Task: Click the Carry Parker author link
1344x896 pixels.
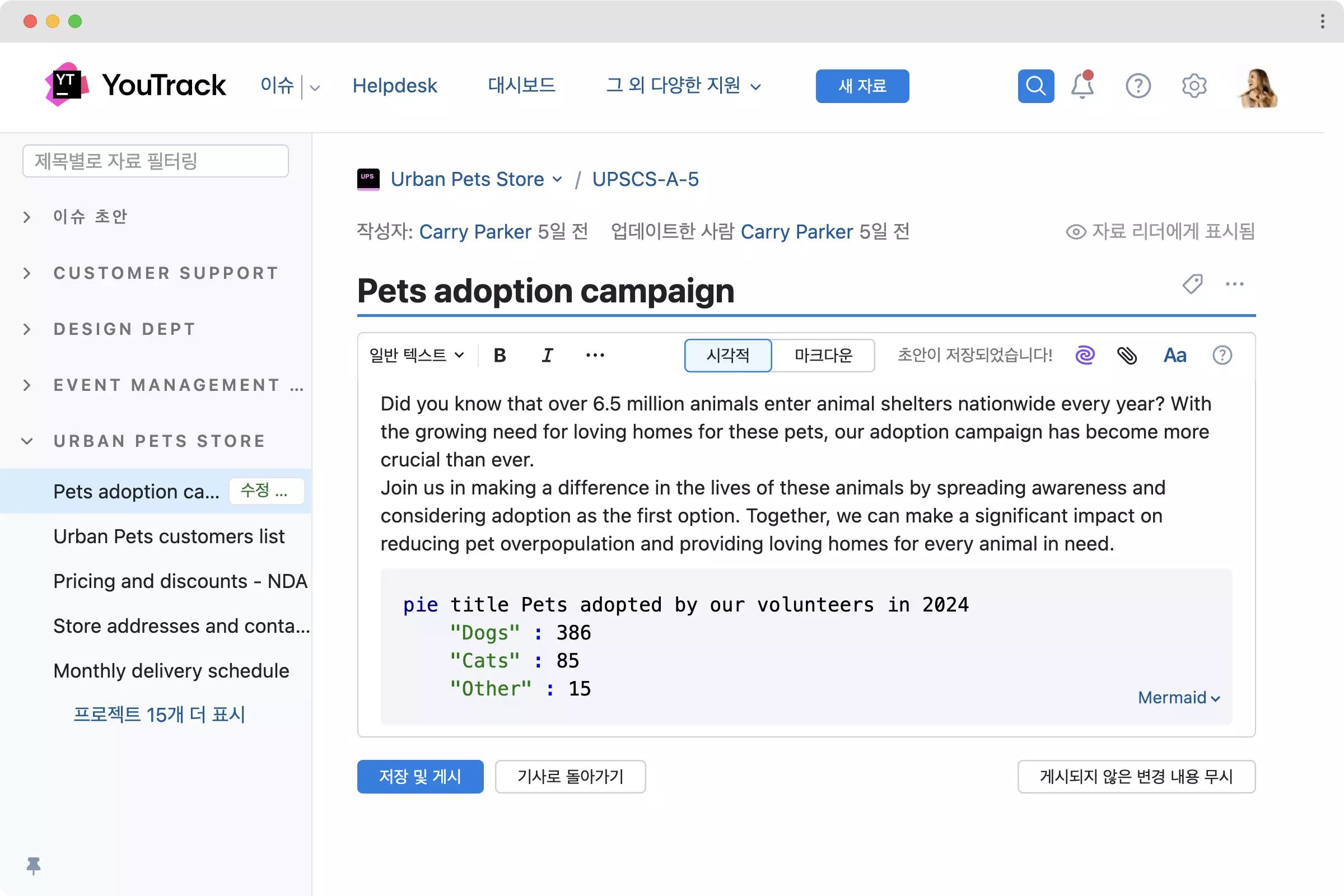Action: pyautogui.click(x=475, y=231)
